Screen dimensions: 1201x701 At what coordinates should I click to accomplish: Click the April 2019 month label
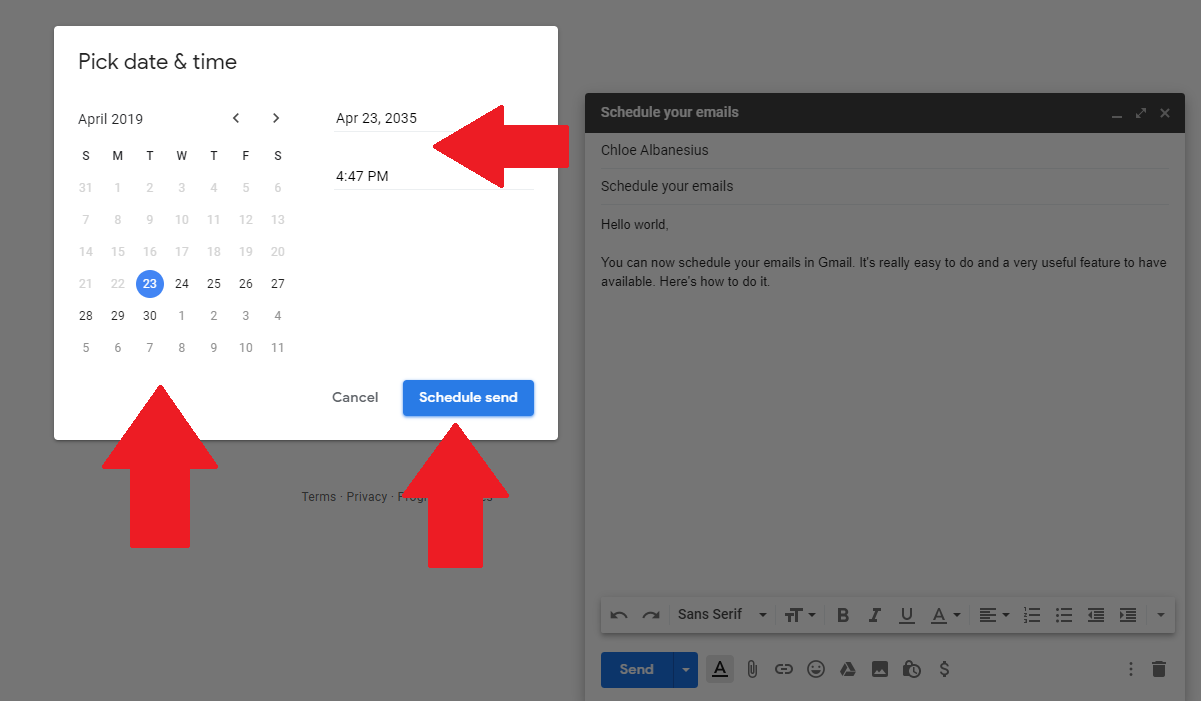(111, 119)
